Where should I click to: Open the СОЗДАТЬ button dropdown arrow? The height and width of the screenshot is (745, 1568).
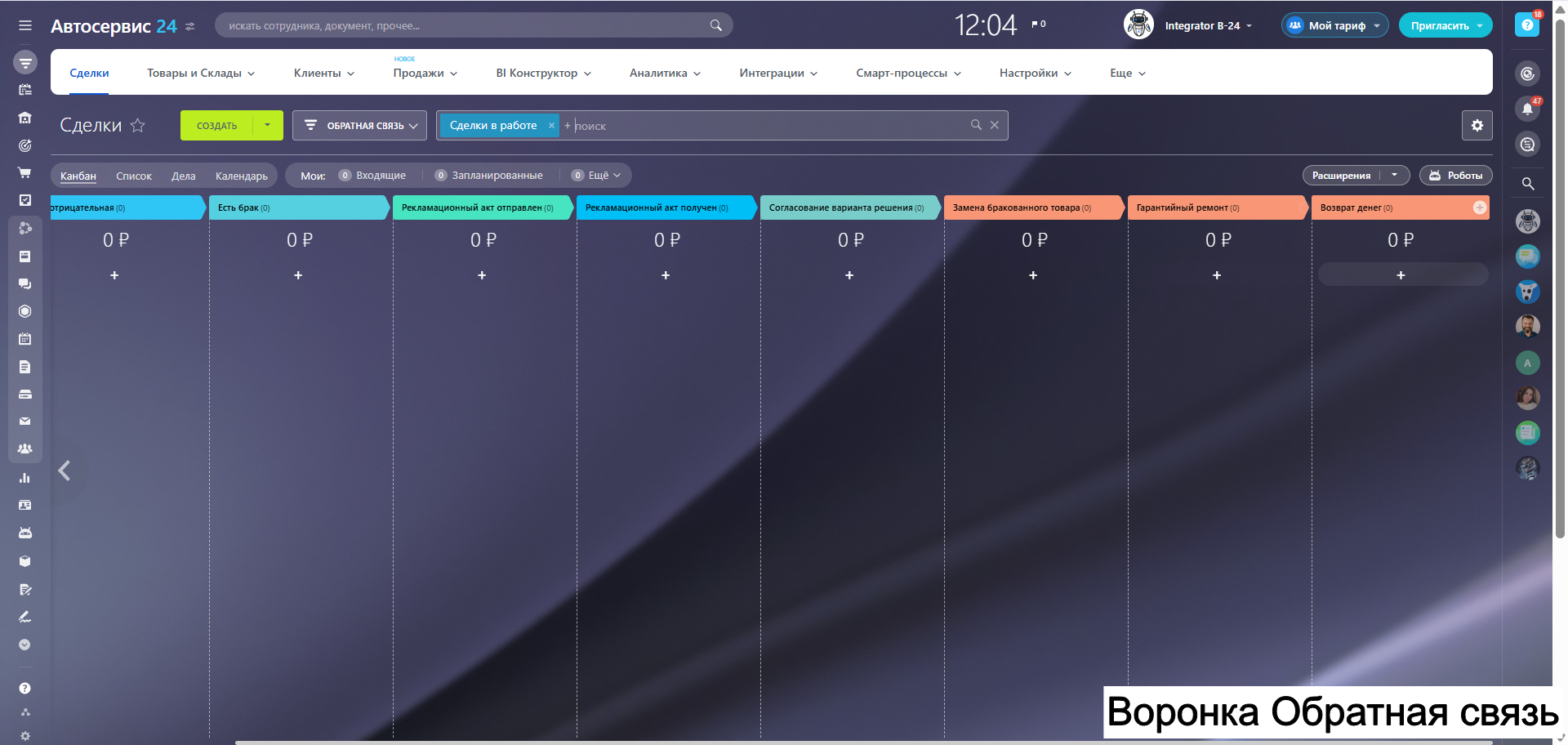click(267, 125)
